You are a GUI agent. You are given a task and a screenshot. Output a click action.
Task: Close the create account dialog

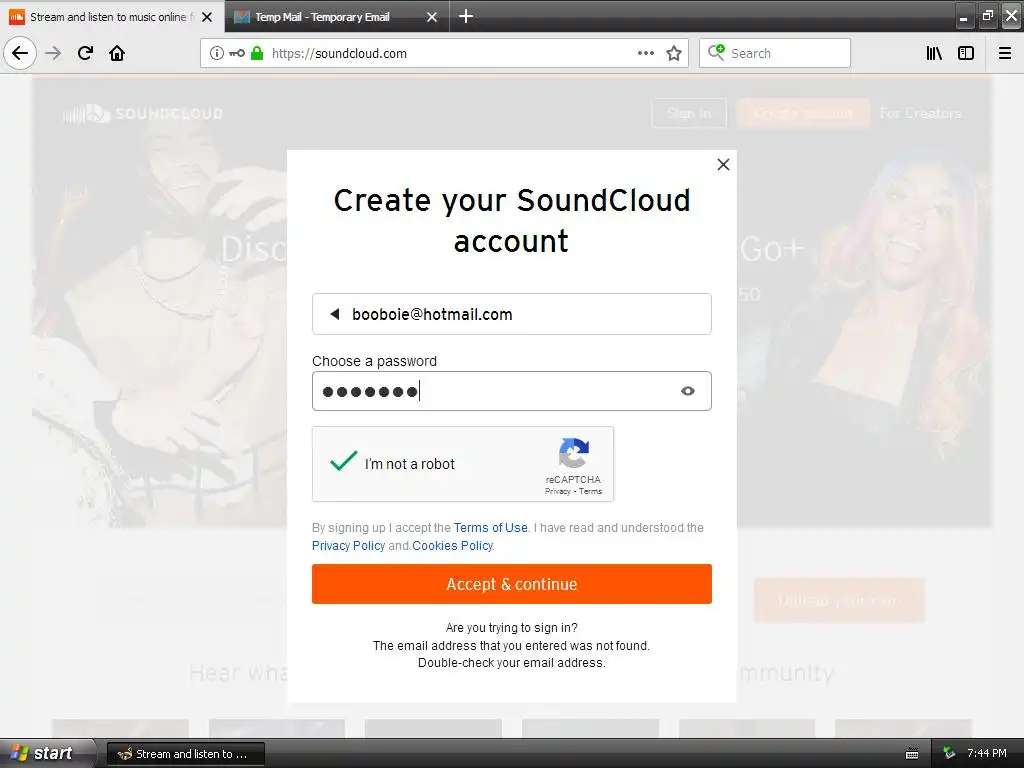[x=723, y=165]
